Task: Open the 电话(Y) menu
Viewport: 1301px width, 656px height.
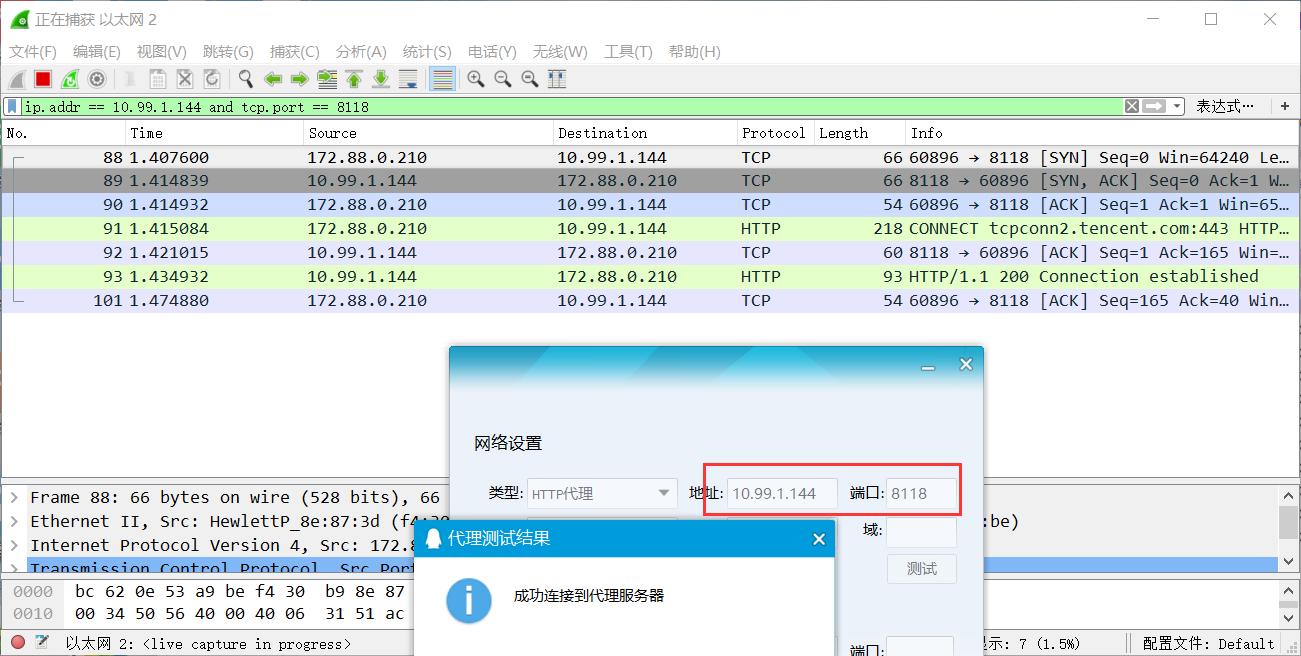Action: pos(492,52)
